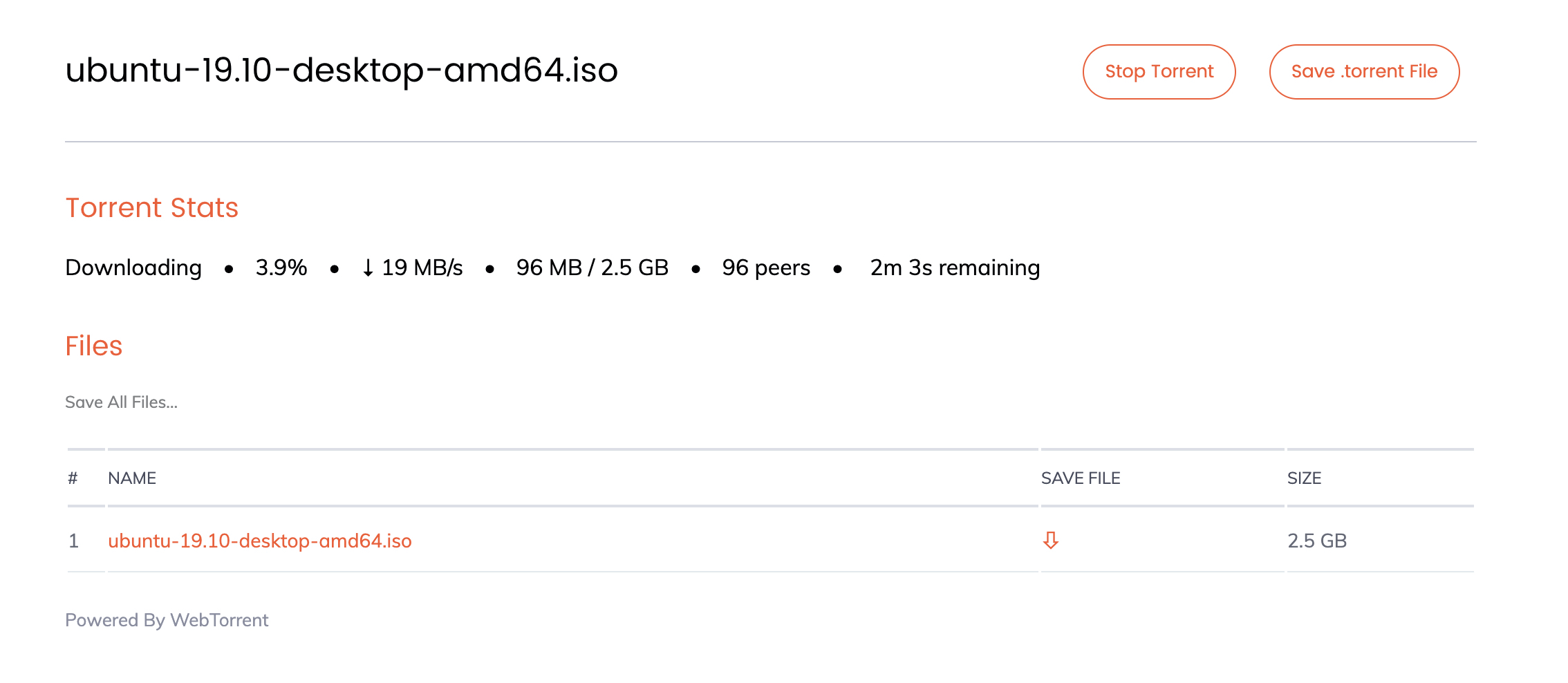Click the Torrent Stats heading

point(151,208)
